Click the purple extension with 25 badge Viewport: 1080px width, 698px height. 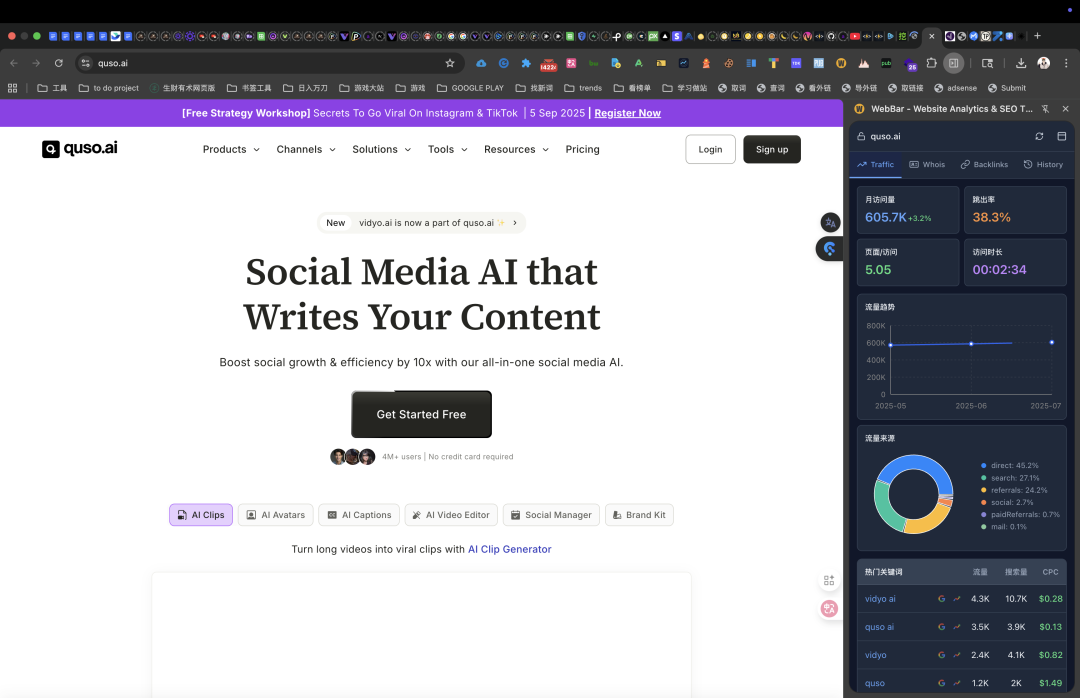(909, 64)
